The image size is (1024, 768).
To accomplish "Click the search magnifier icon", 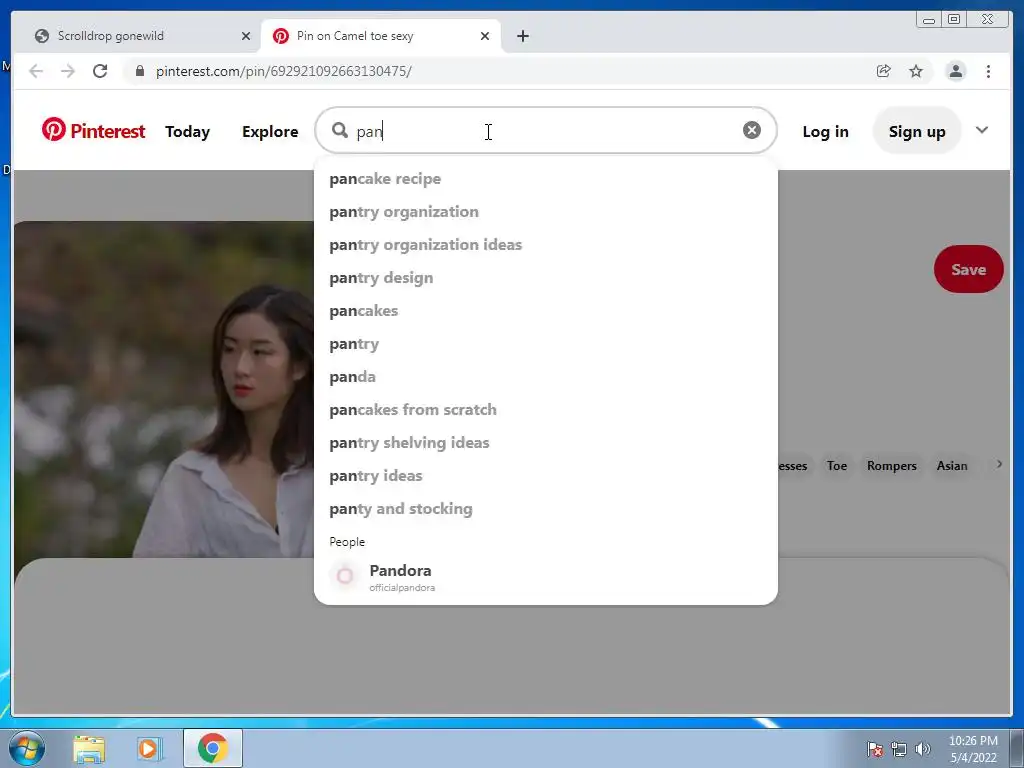I will click(x=340, y=131).
